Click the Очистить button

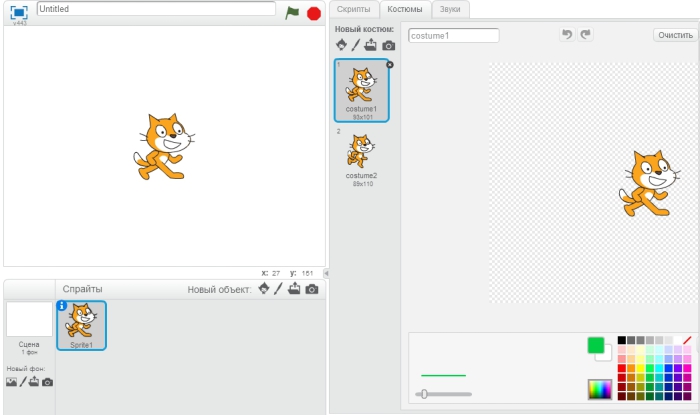[x=673, y=35]
